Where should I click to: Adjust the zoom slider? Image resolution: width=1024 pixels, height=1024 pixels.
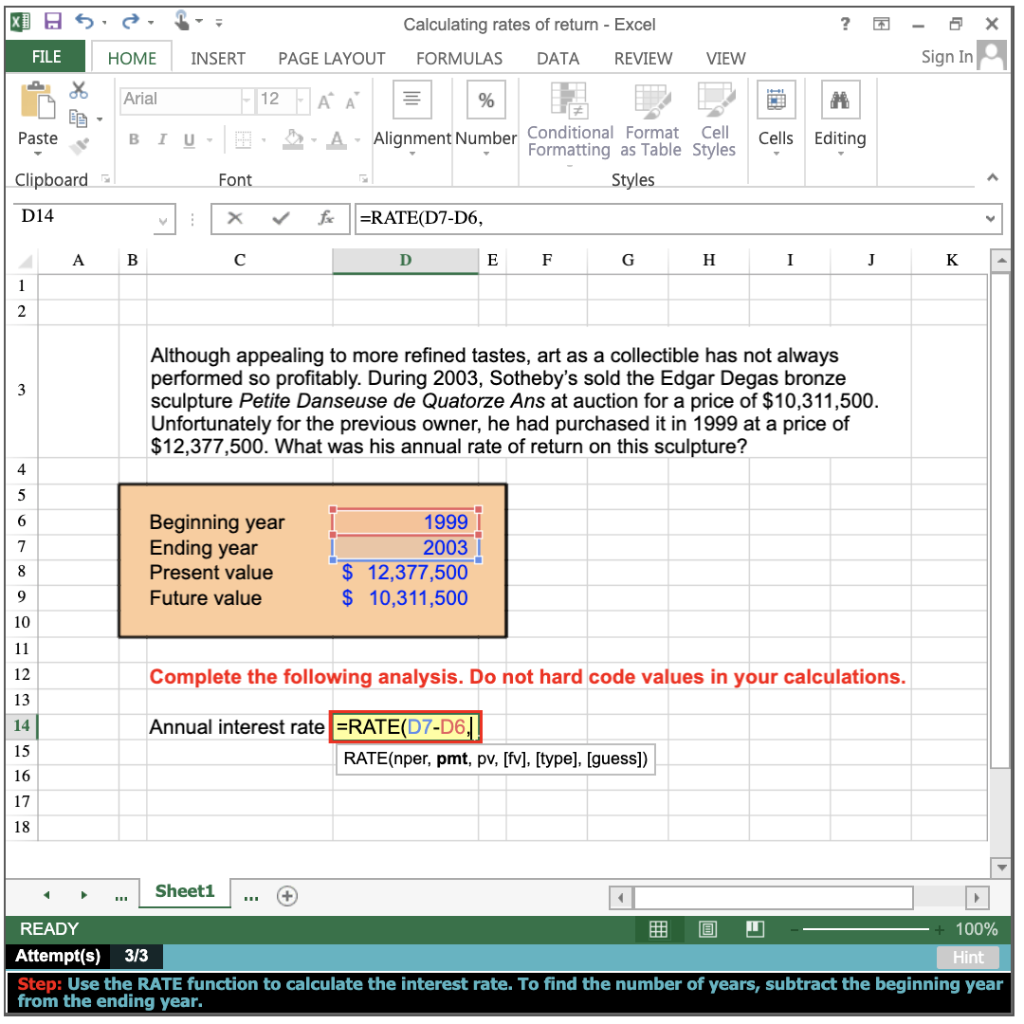click(x=865, y=929)
